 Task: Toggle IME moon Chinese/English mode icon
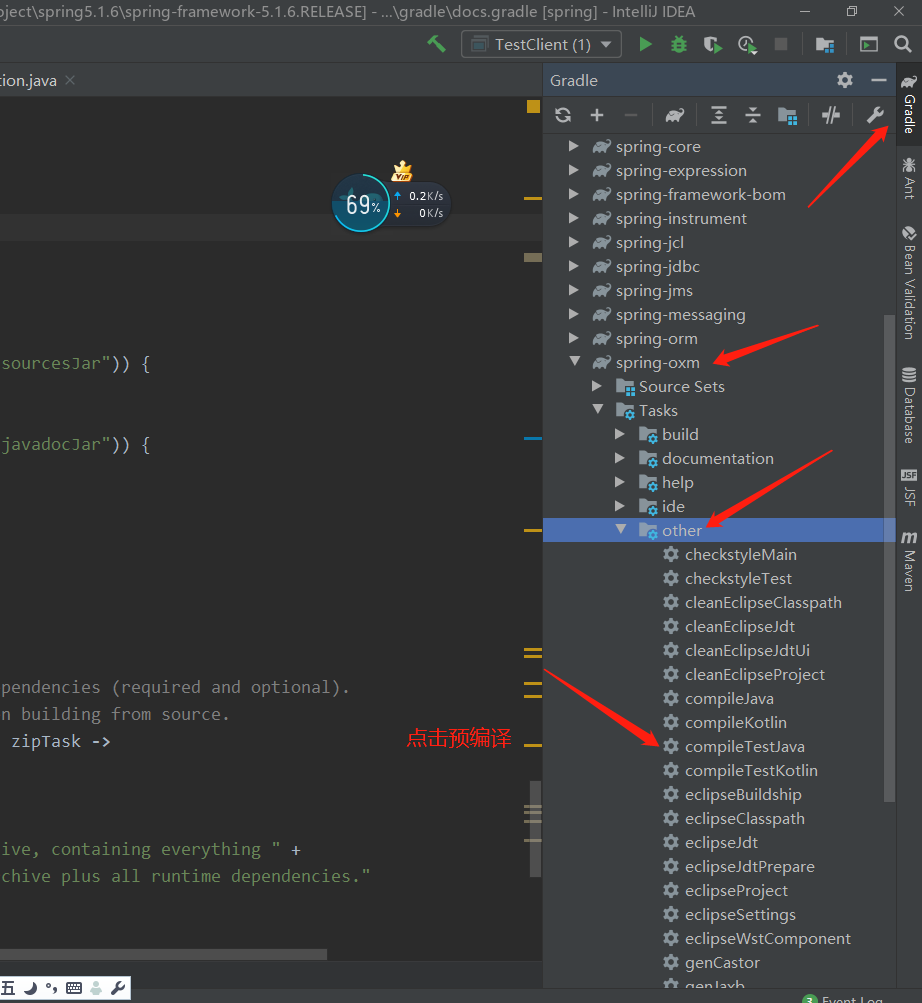(x=31, y=988)
